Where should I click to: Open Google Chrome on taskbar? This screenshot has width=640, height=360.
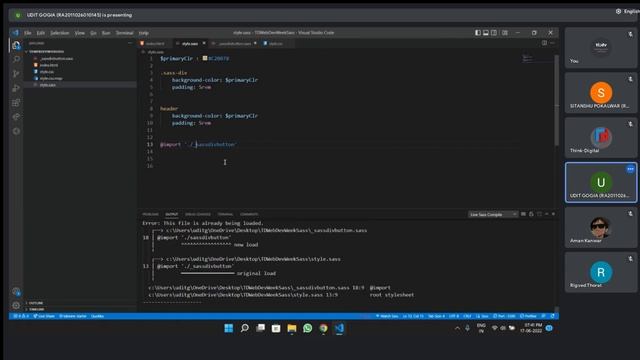click(x=323, y=328)
